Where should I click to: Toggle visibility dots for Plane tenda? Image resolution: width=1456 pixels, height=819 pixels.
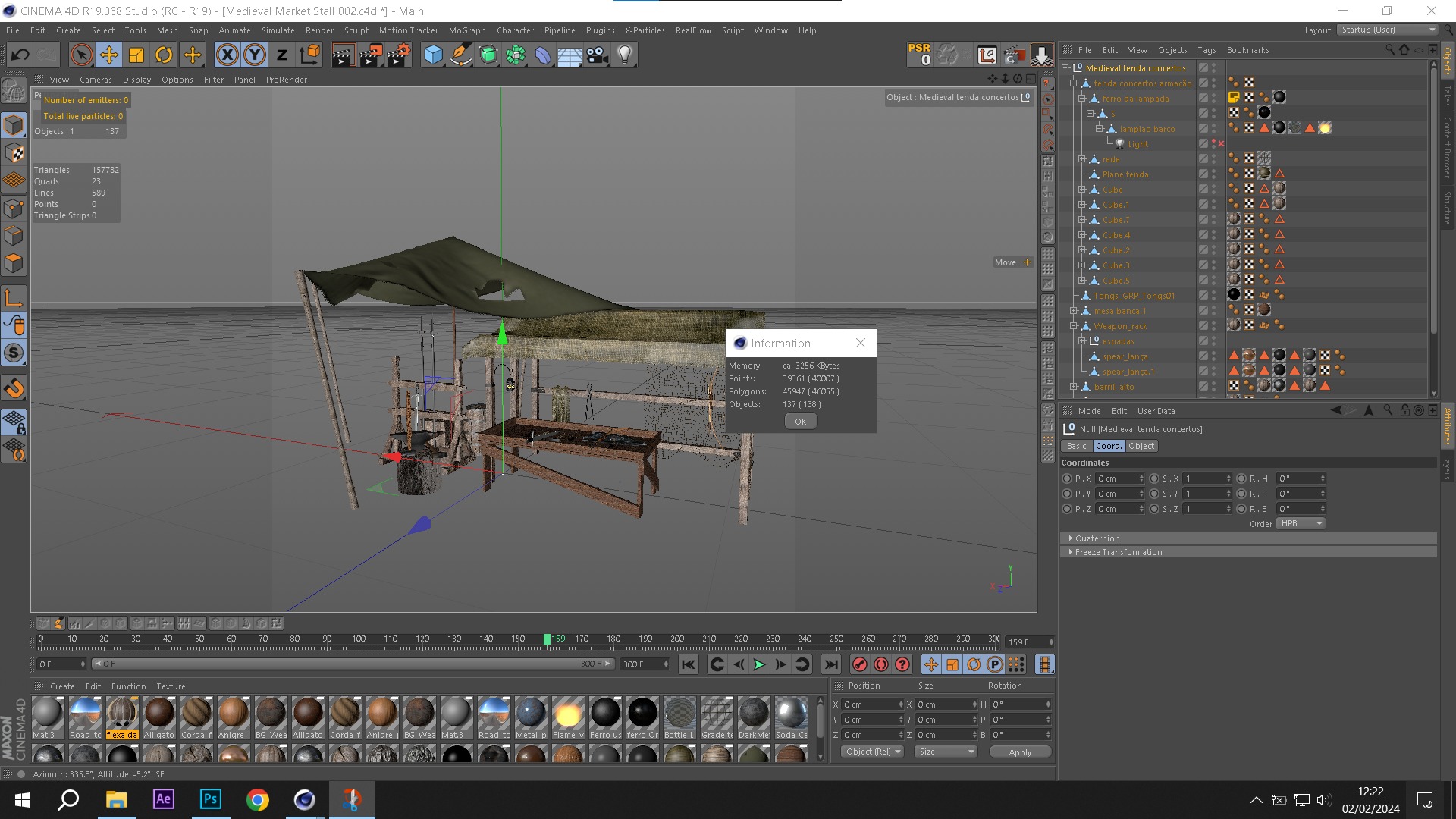coord(1214,174)
